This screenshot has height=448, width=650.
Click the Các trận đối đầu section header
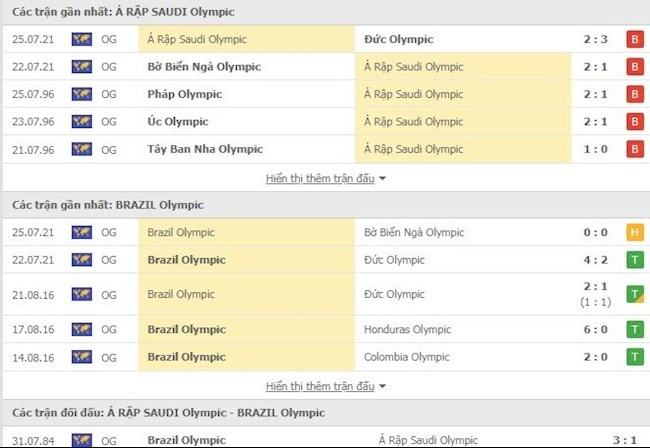pos(168,412)
